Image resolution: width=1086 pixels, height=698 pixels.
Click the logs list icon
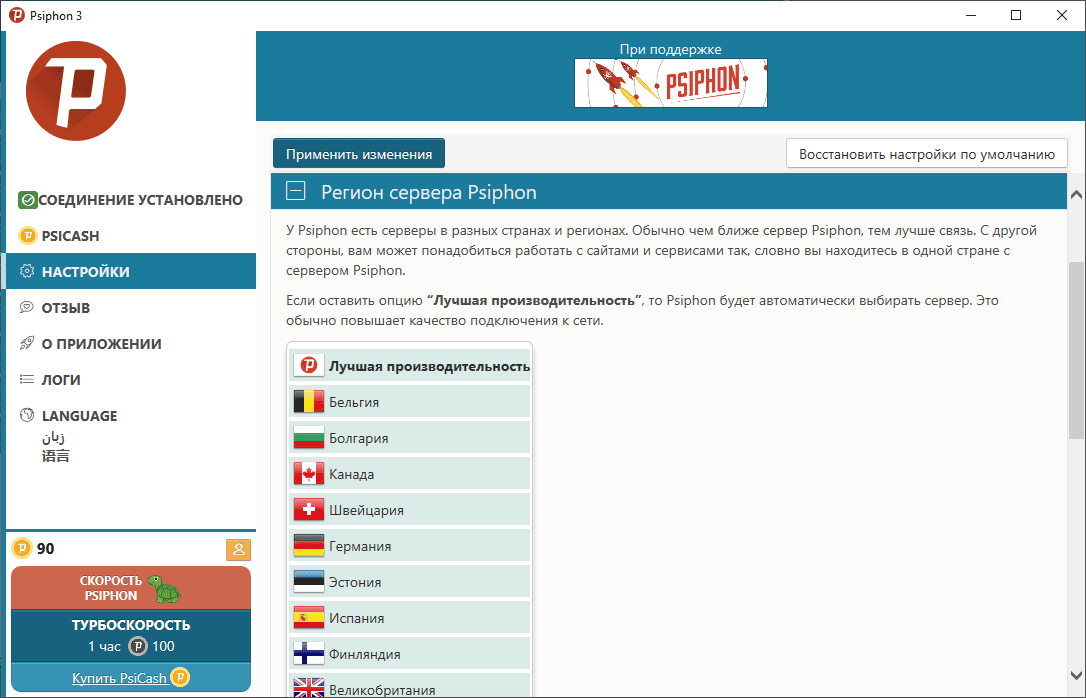[27, 379]
